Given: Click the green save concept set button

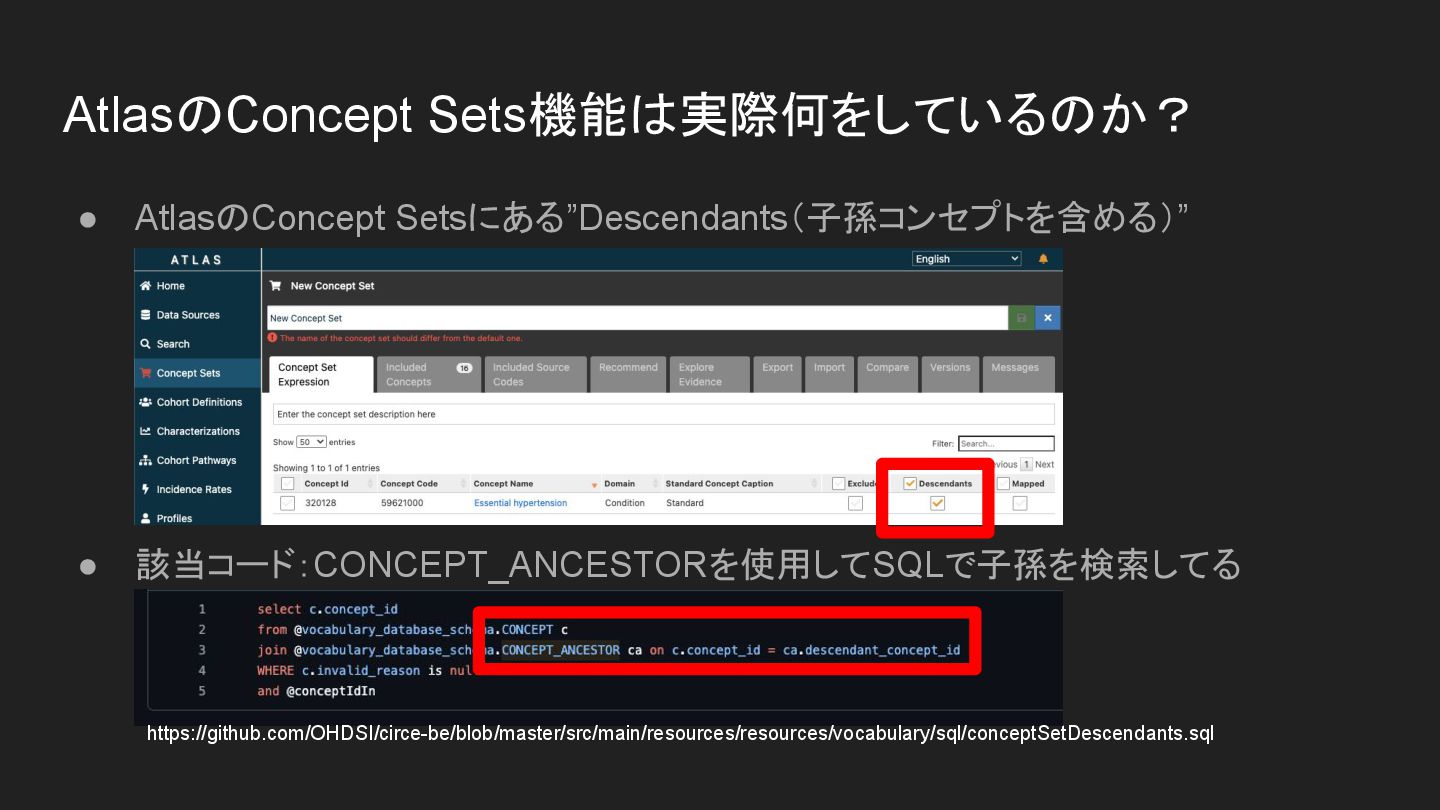Looking at the screenshot, I should (x=1021, y=318).
